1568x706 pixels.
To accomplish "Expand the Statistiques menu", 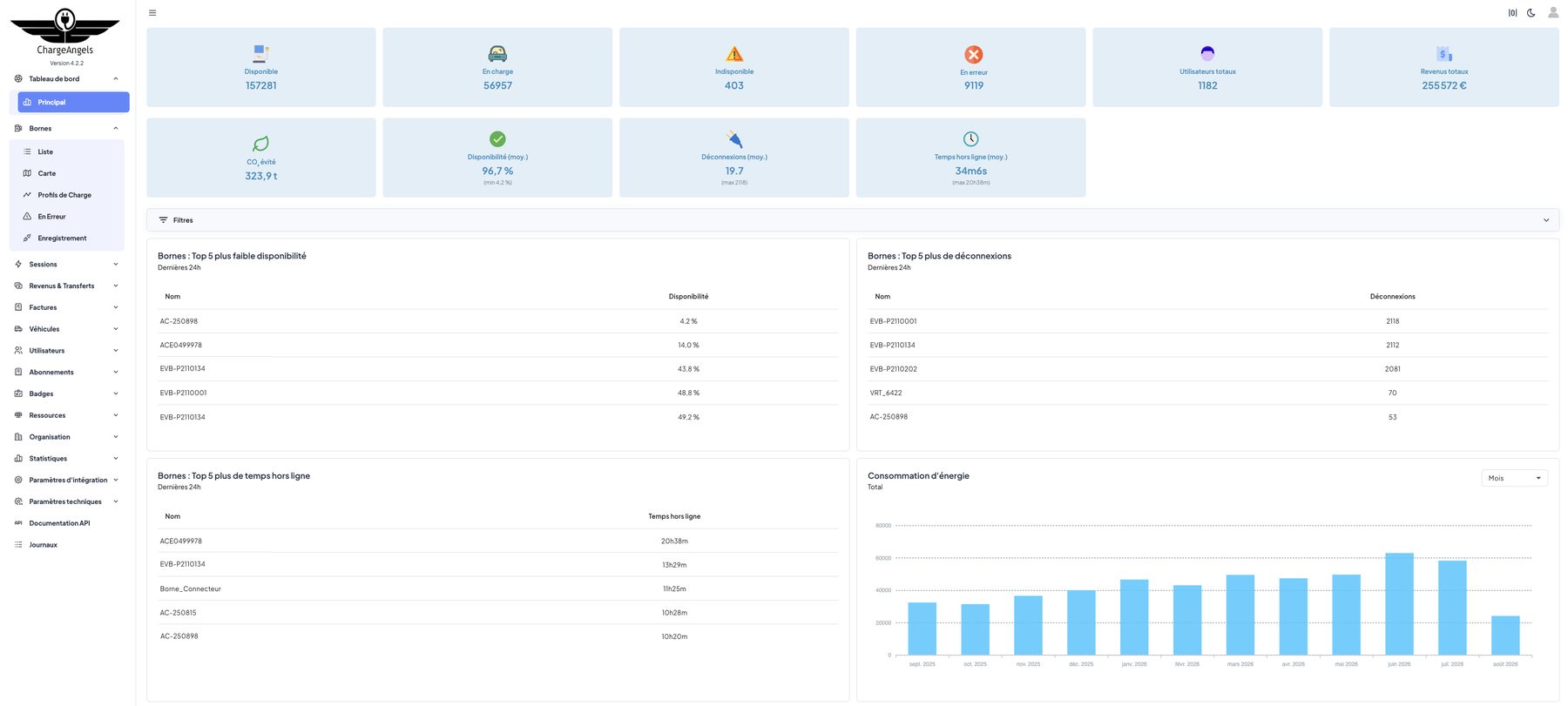I will (x=67, y=459).
